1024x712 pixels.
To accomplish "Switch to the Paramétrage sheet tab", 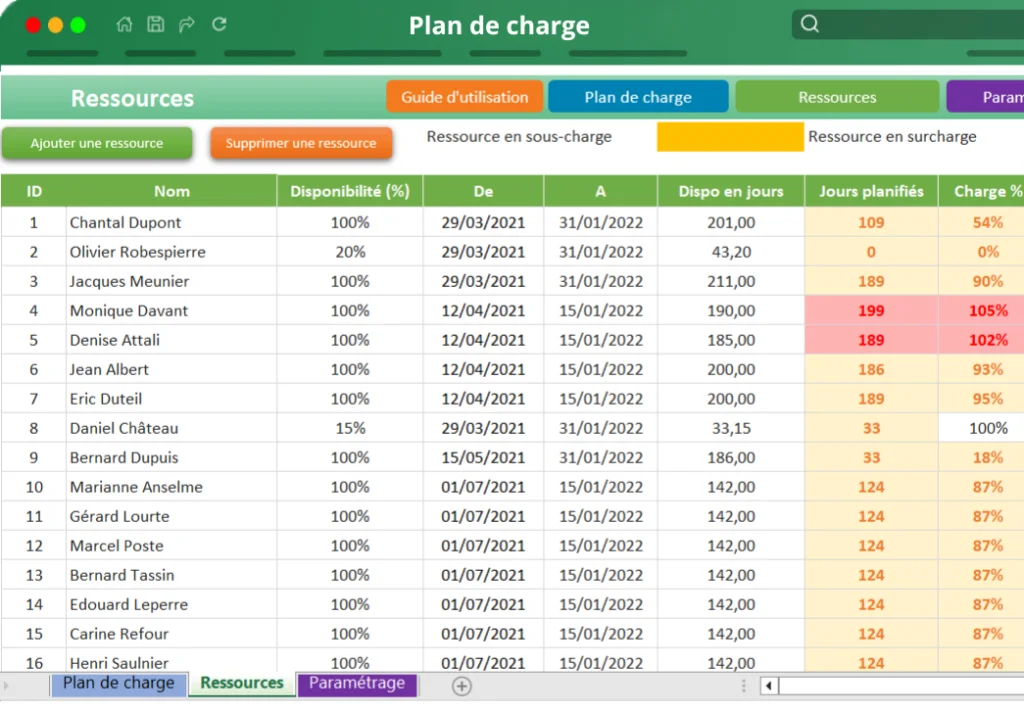I will point(357,683).
